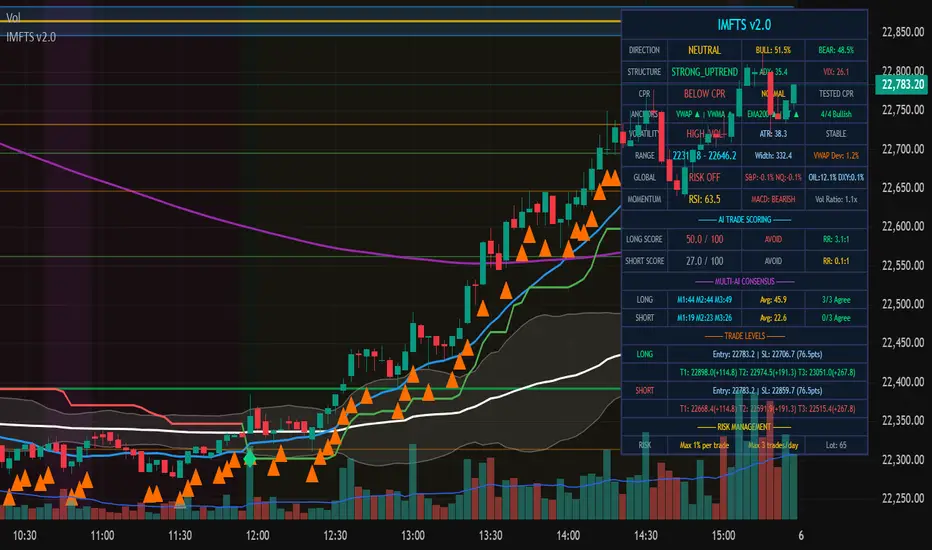Click the MULTI-AI CONSENSUS section header
932x550 pixels.
(744, 281)
